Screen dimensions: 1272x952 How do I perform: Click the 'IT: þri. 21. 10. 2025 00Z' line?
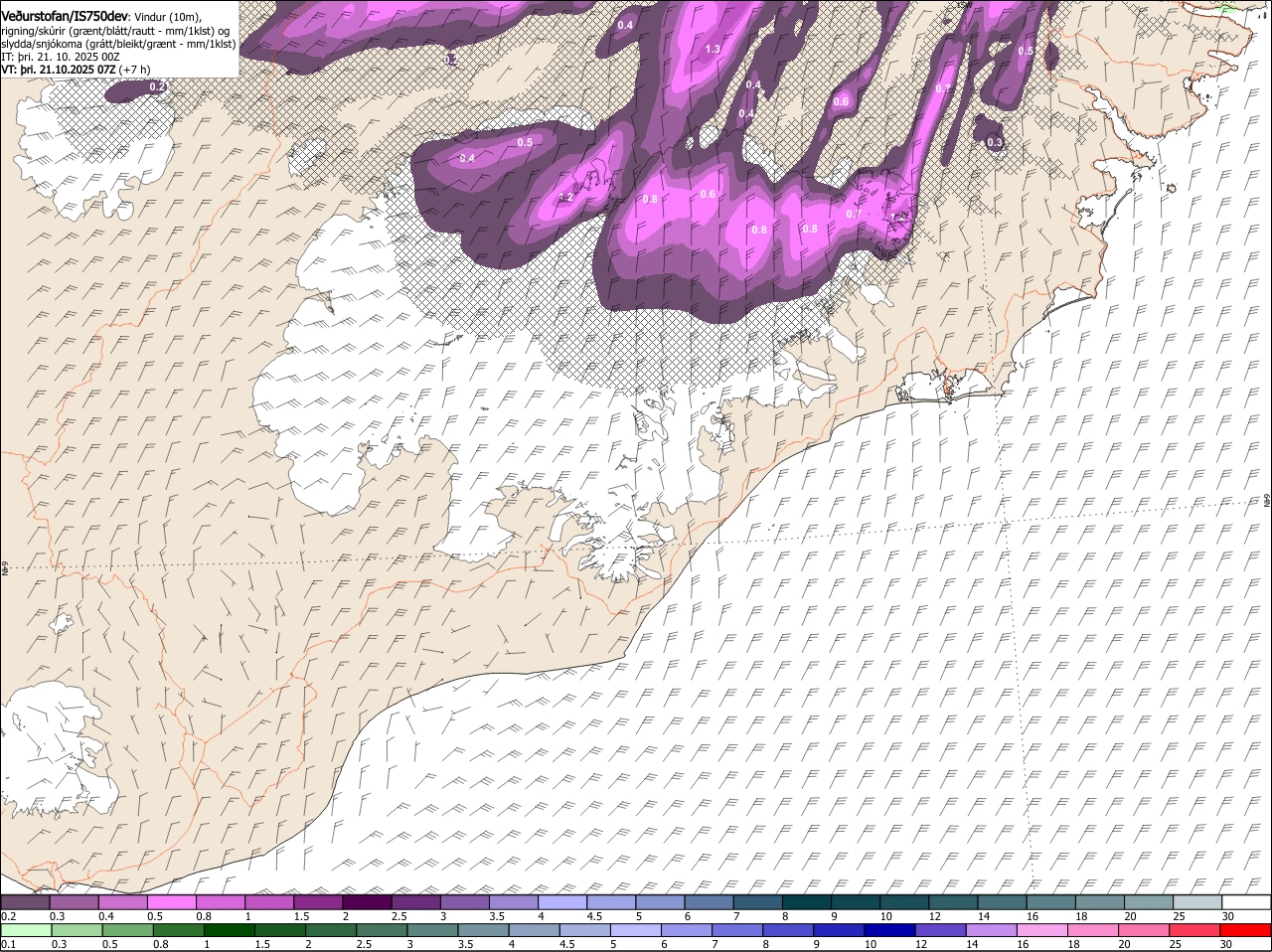click(61, 57)
